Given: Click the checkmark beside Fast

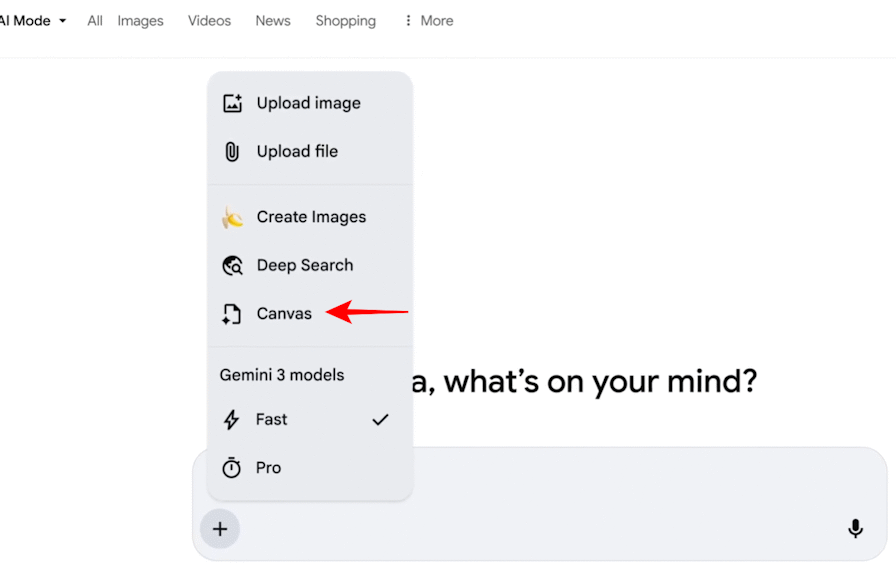Looking at the screenshot, I should (x=381, y=419).
